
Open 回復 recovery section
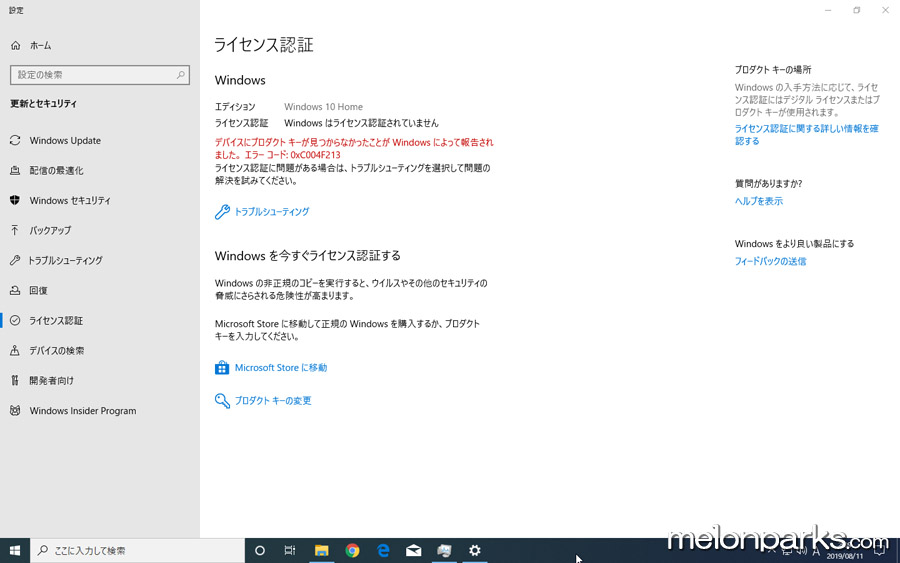click(38, 290)
